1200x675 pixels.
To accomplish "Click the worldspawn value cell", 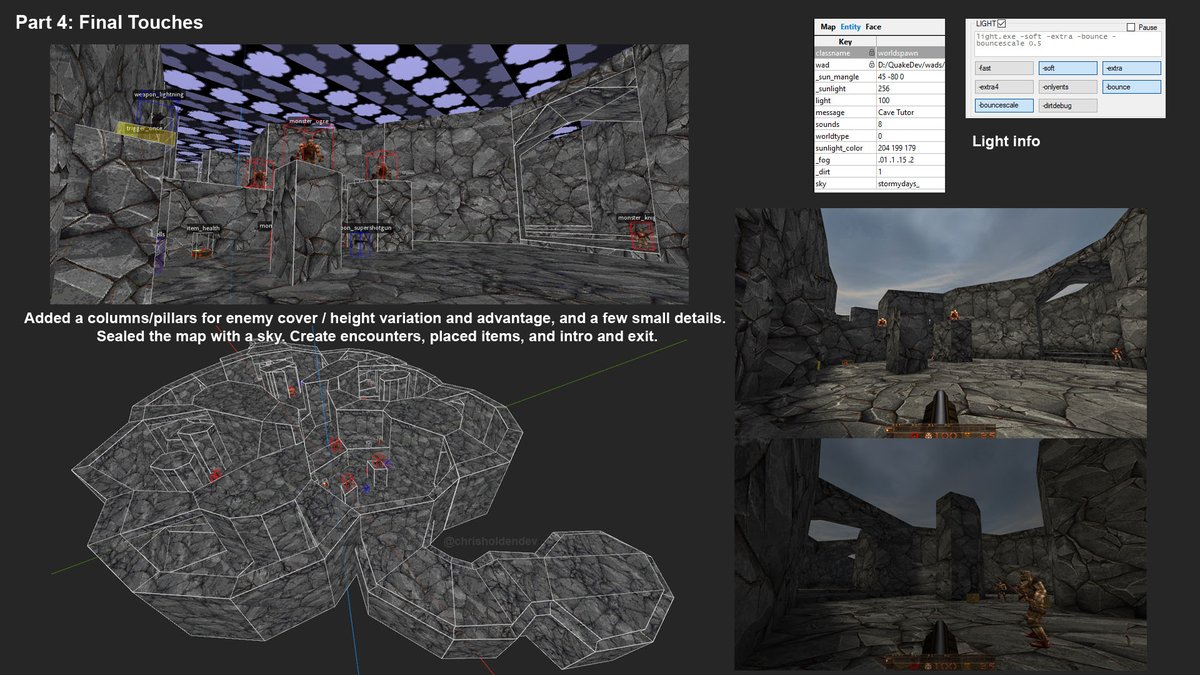I will pyautogui.click(x=910, y=52).
